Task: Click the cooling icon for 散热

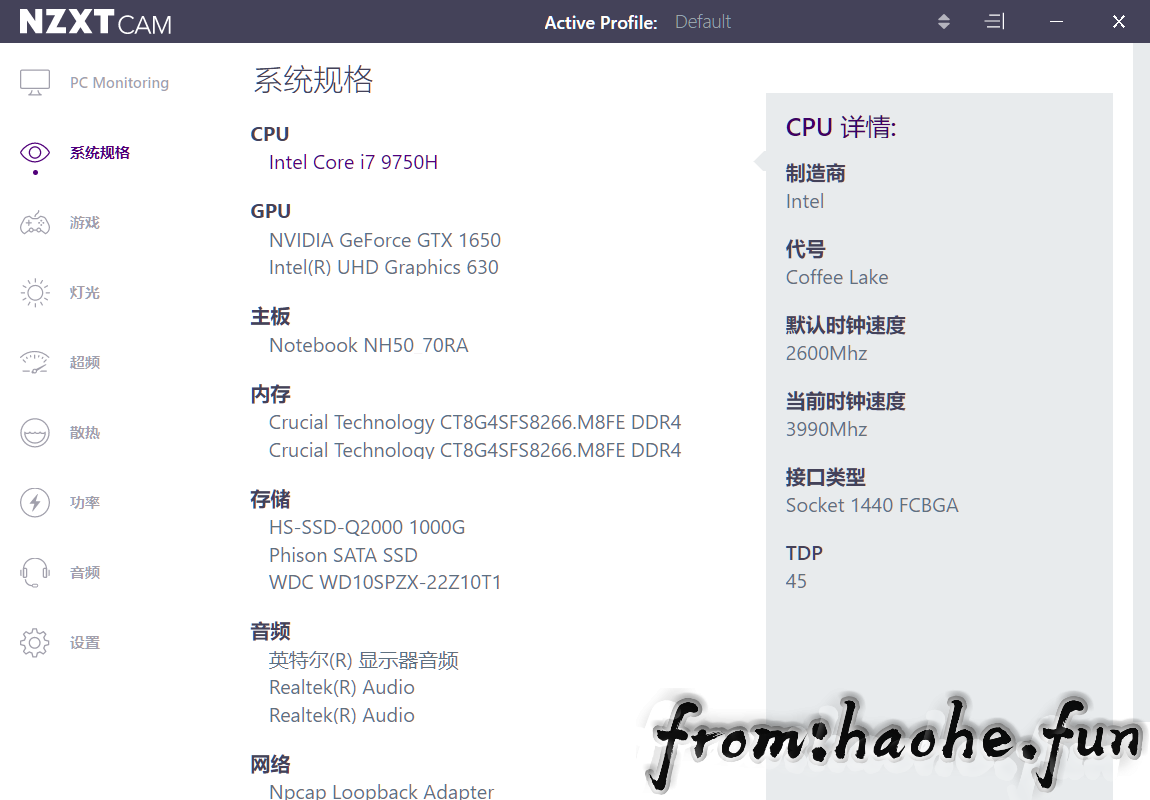Action: [x=34, y=433]
